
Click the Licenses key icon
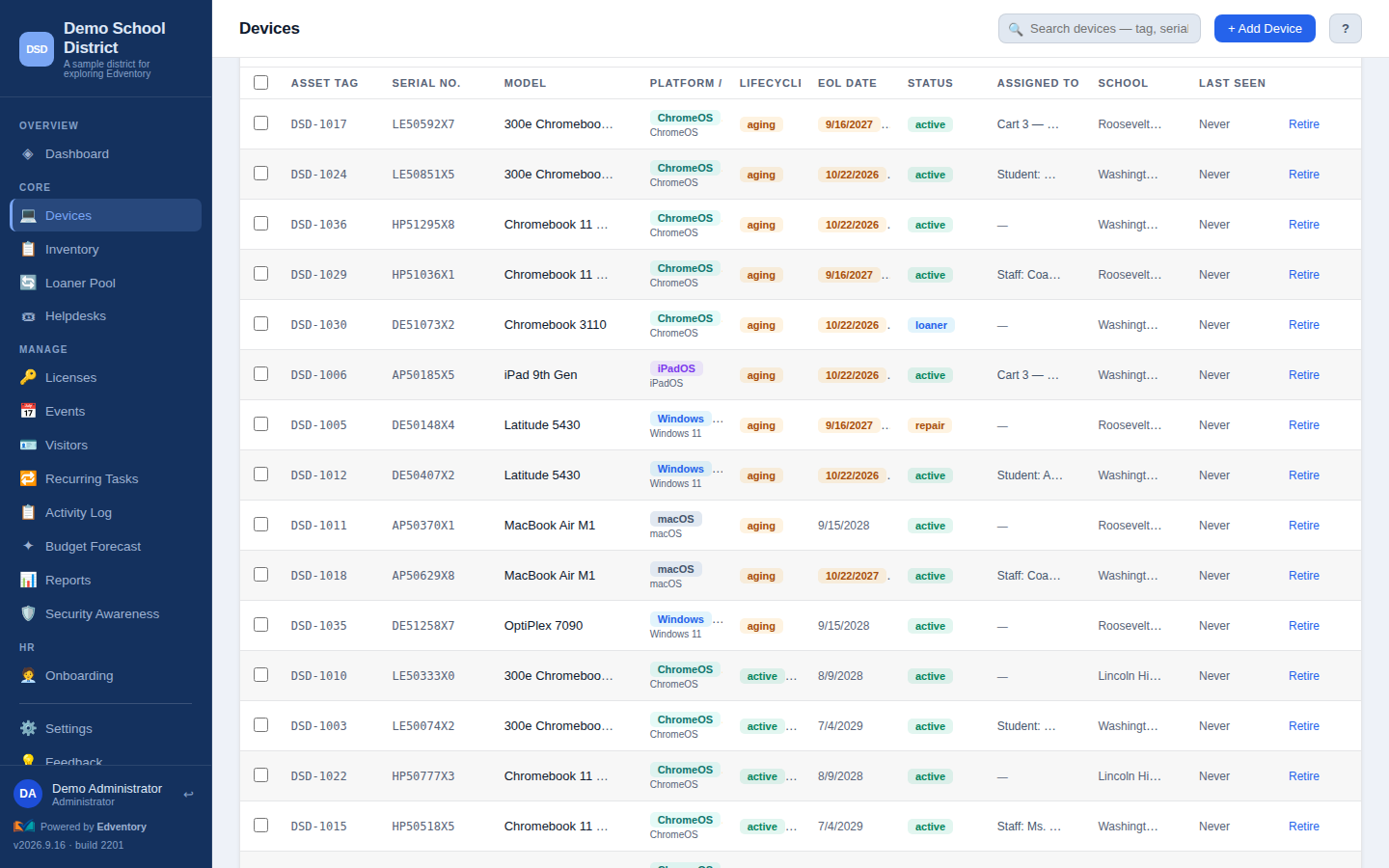[28, 378]
